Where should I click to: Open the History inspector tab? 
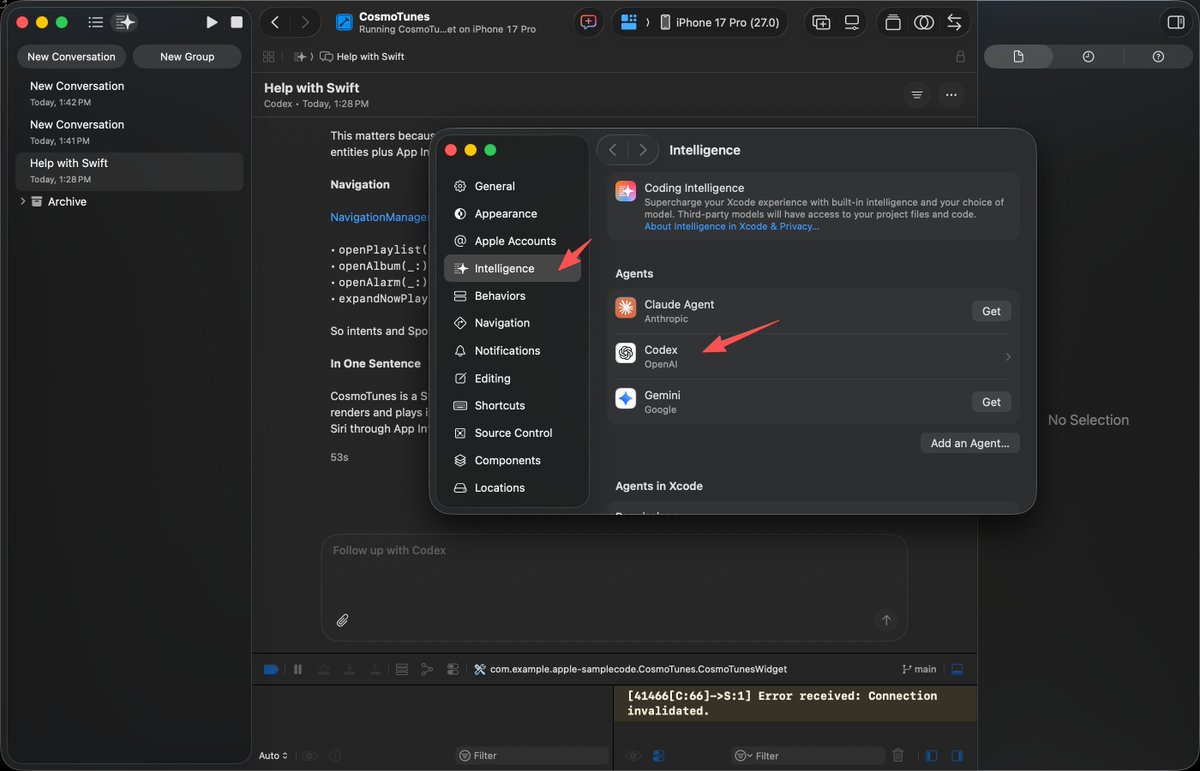(x=1088, y=57)
